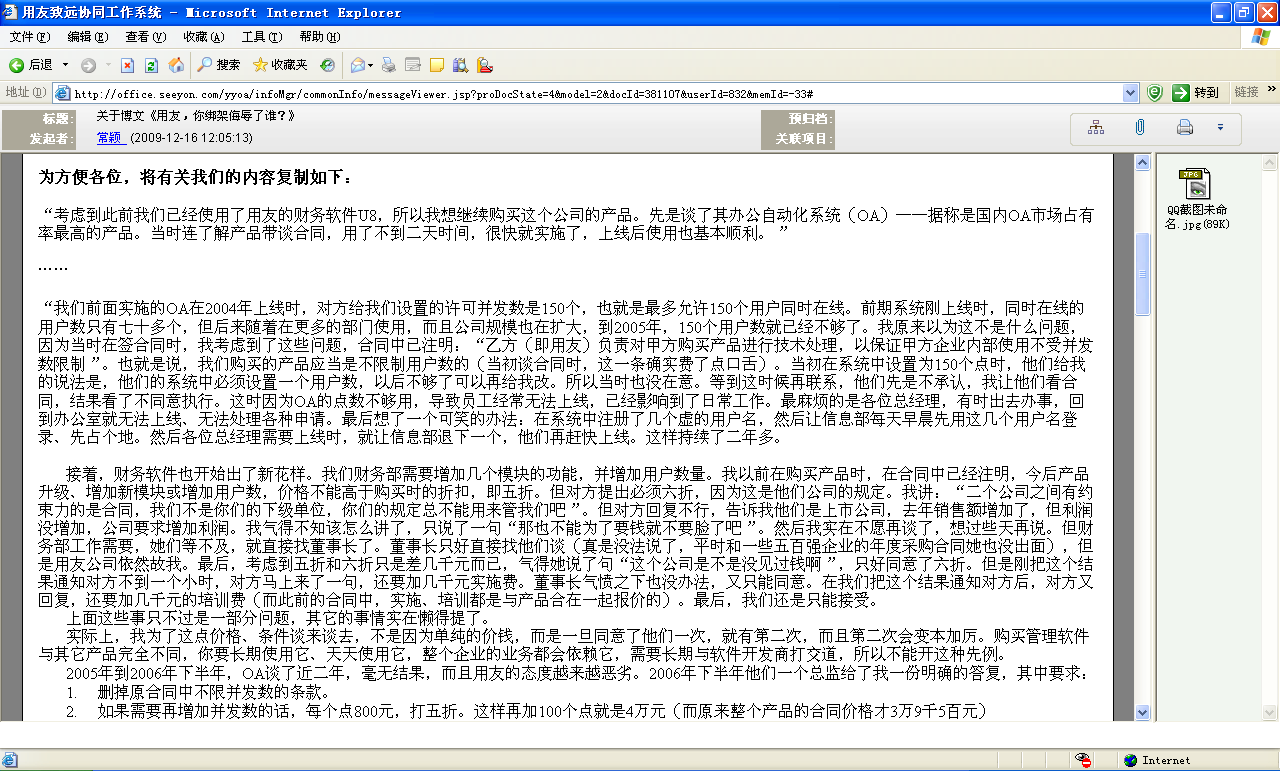Click inside the address URL field
The width and height of the screenshot is (1280, 771).
(x=596, y=93)
